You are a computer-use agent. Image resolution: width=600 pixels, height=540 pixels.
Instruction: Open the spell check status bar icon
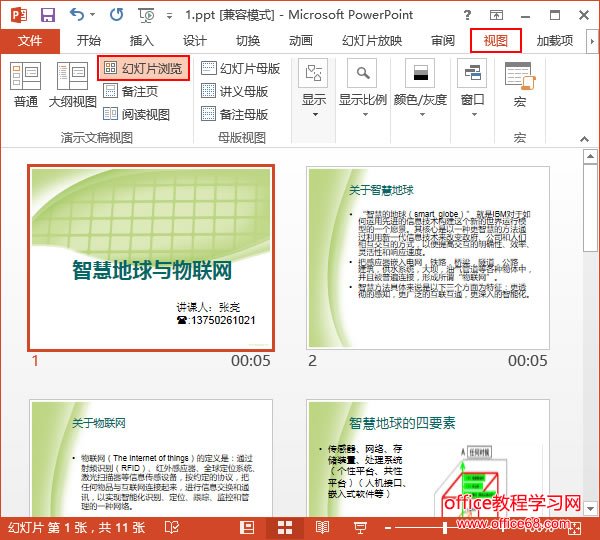pos(172,528)
